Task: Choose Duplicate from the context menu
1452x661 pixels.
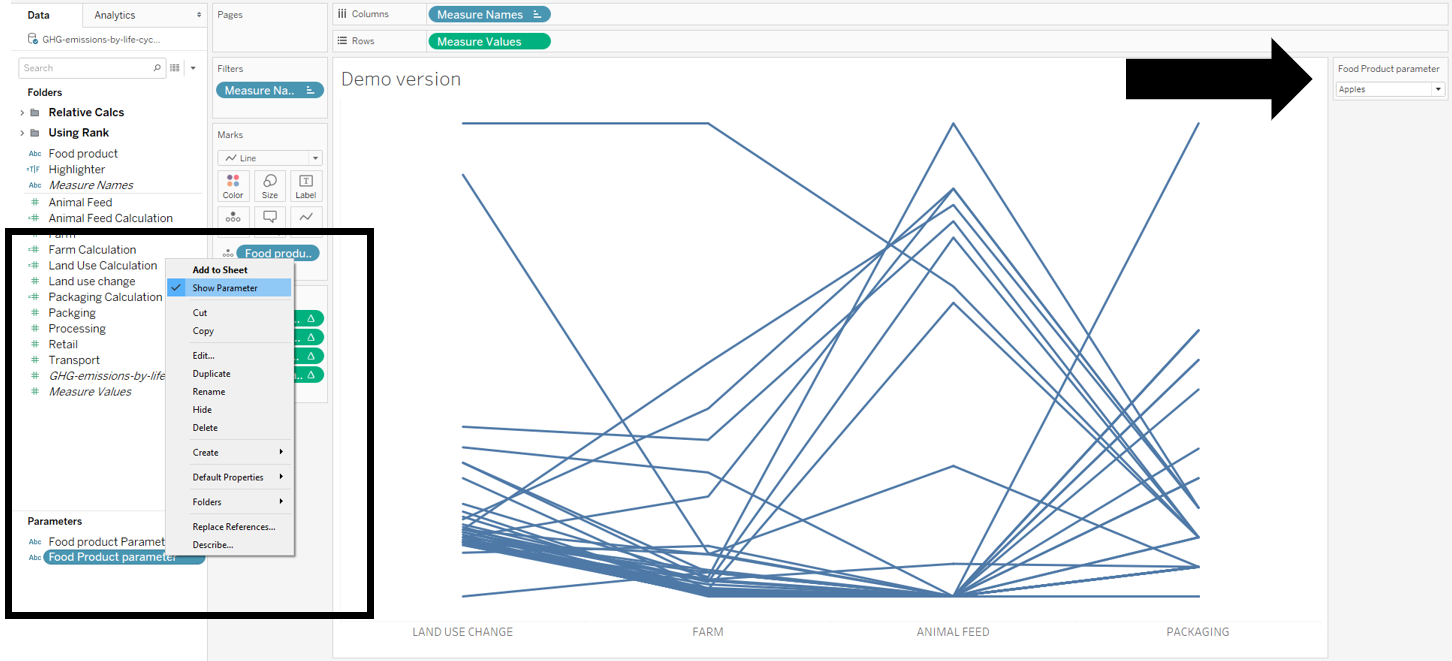Action: click(x=211, y=374)
